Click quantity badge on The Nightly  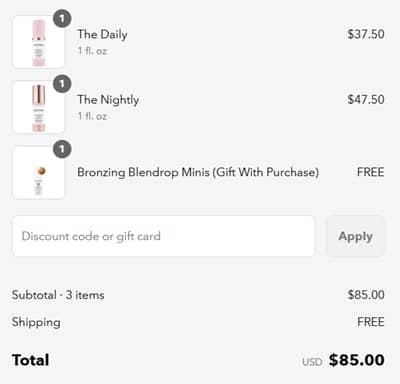click(62, 84)
